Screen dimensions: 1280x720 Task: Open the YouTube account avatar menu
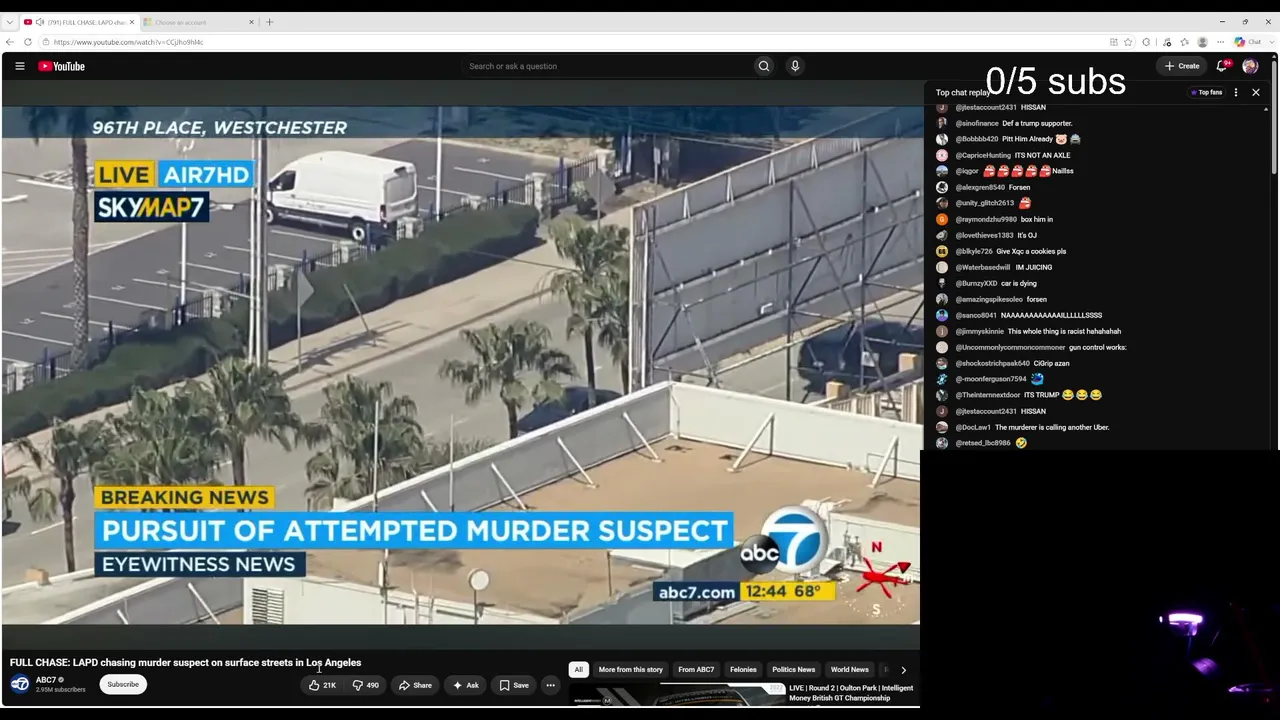point(1250,66)
